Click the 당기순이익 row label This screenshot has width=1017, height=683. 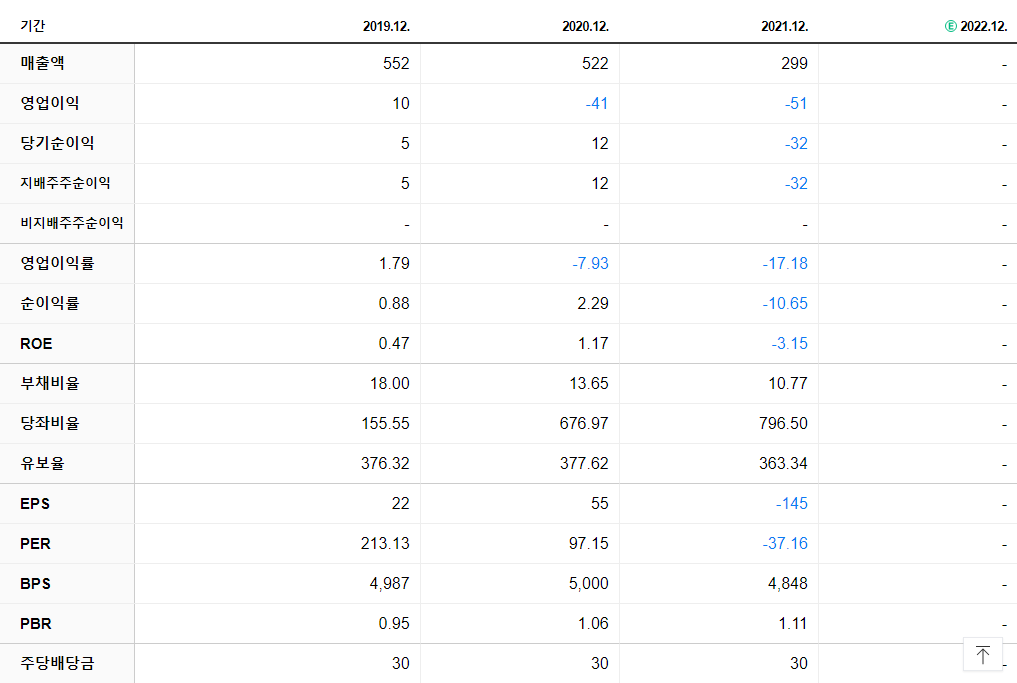57,143
